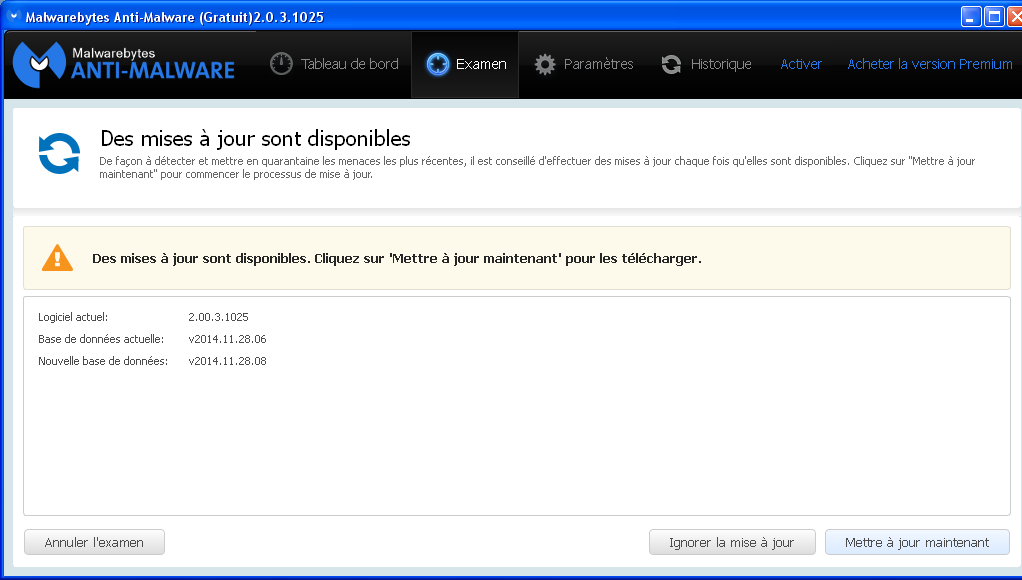The height and width of the screenshot is (580, 1022).
Task: Click the Activer link
Action: pos(801,64)
